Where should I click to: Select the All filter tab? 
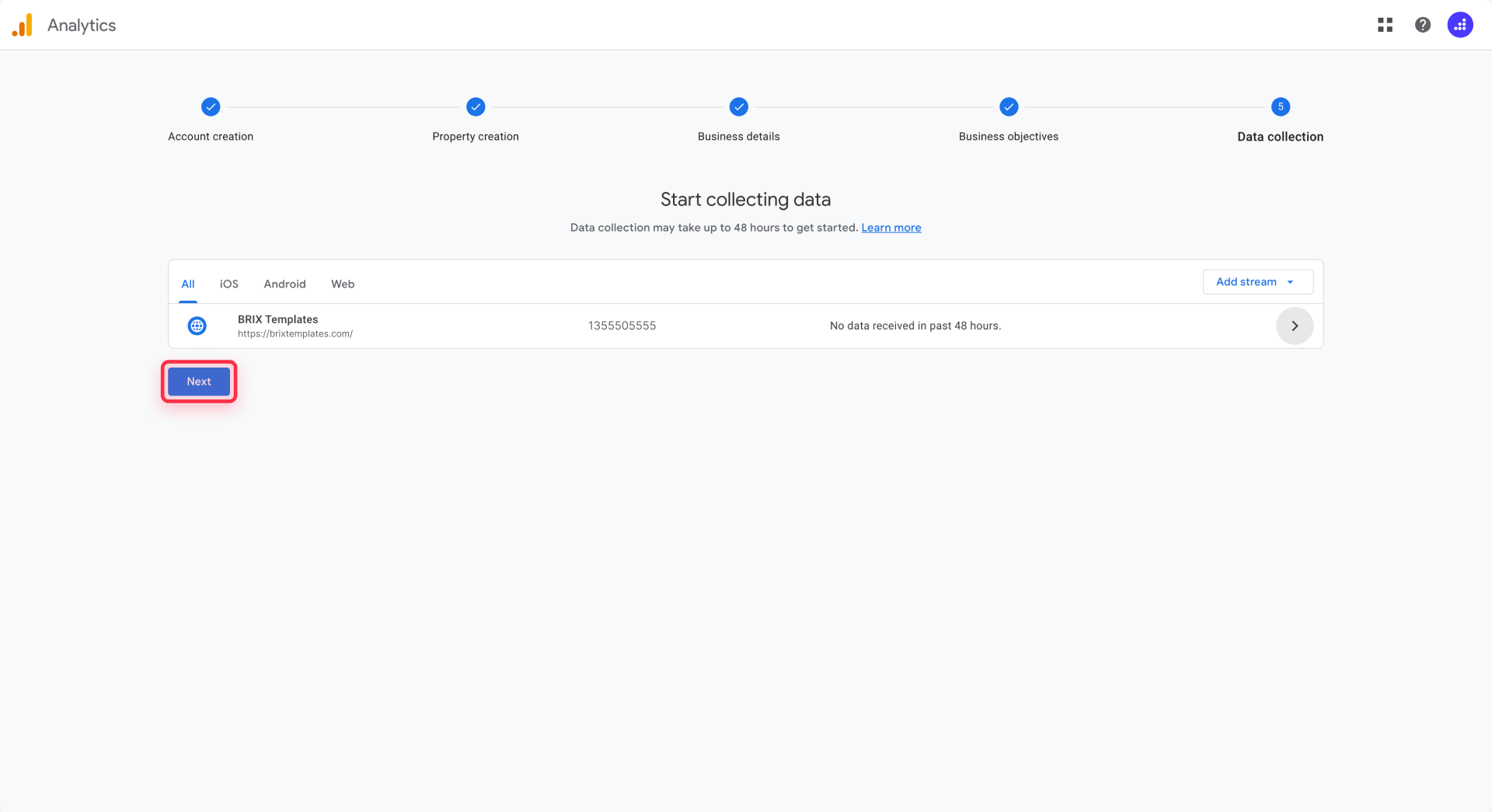187,284
